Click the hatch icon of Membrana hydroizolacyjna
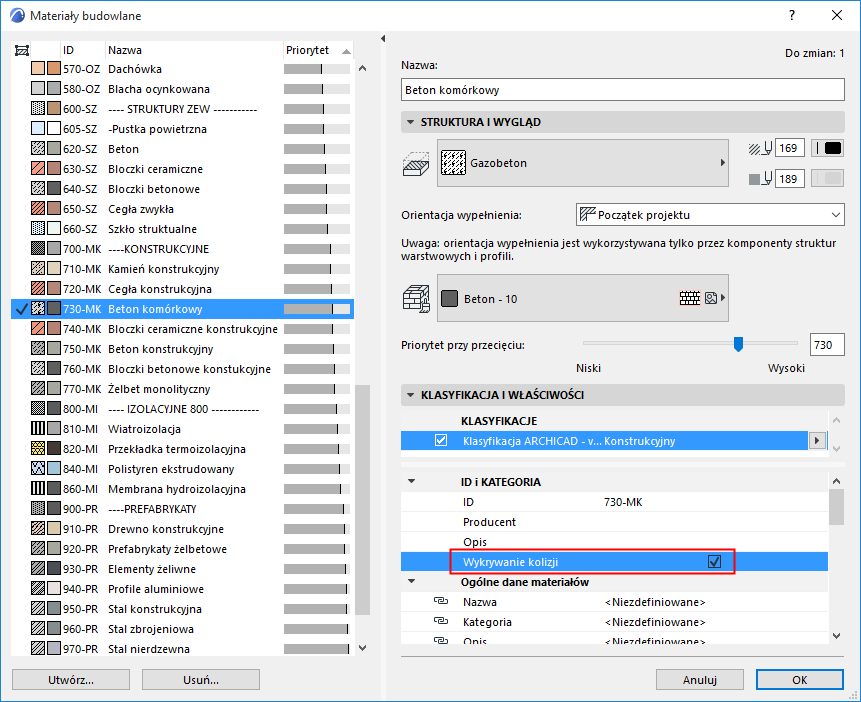 coord(38,488)
